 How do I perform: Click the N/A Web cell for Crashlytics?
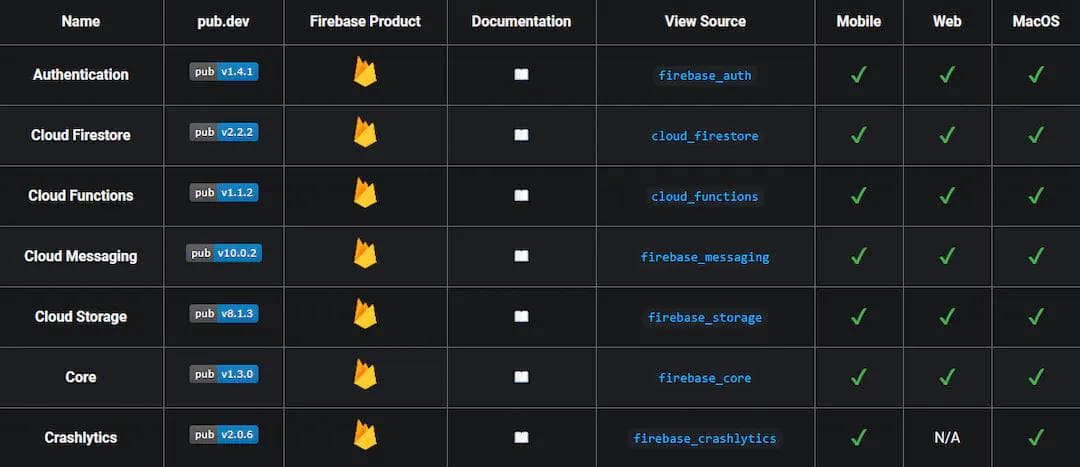947,438
